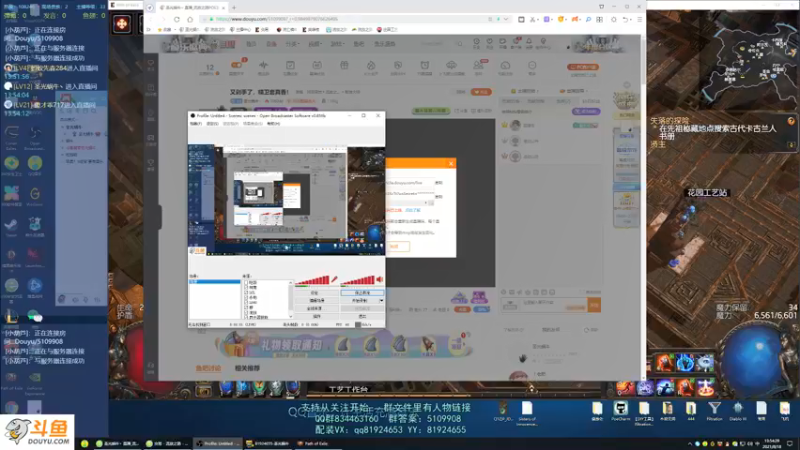Reload the Douyu page in browser
Image resolution: width=800 pixels, height=450 pixels.
coord(177,19)
